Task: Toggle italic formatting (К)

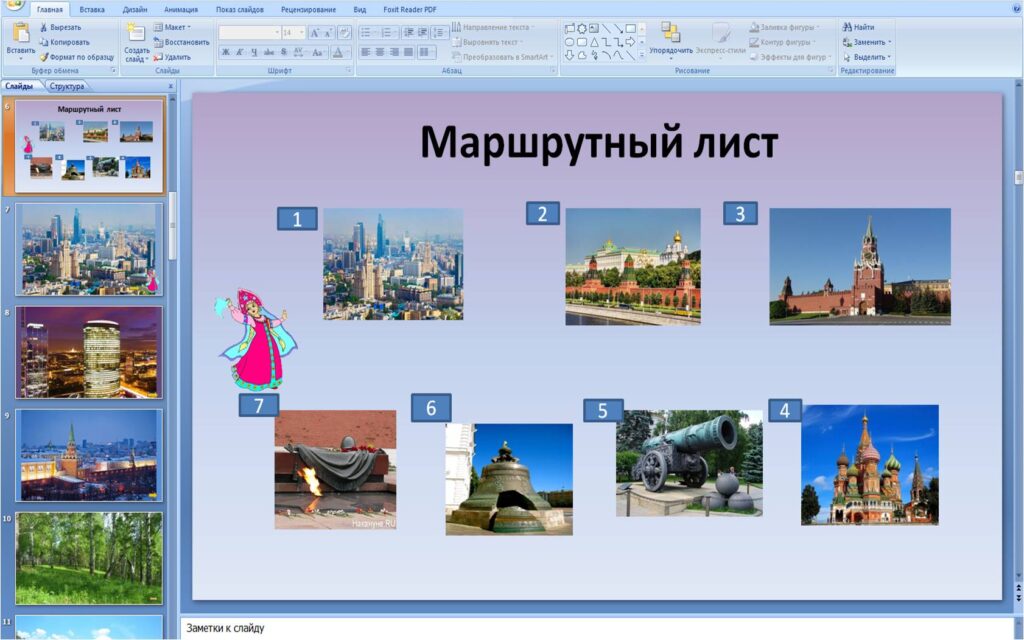Action: click(240, 52)
